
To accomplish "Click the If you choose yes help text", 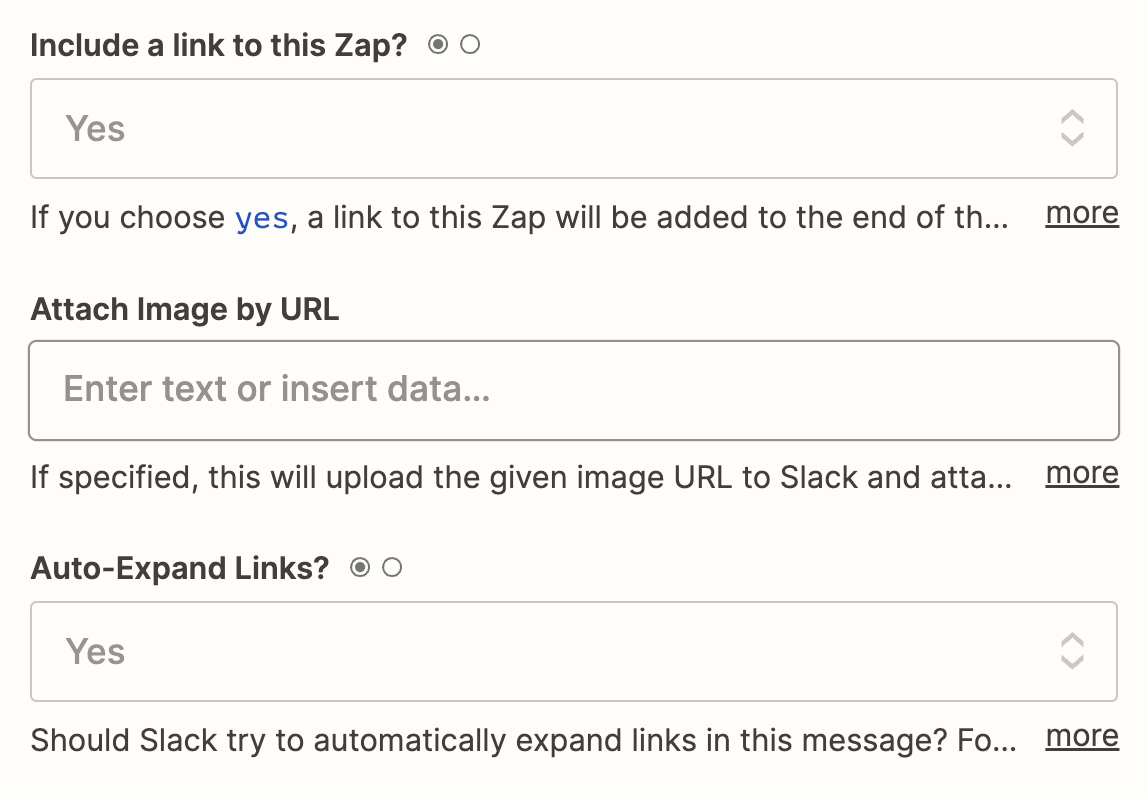I will point(519,218).
